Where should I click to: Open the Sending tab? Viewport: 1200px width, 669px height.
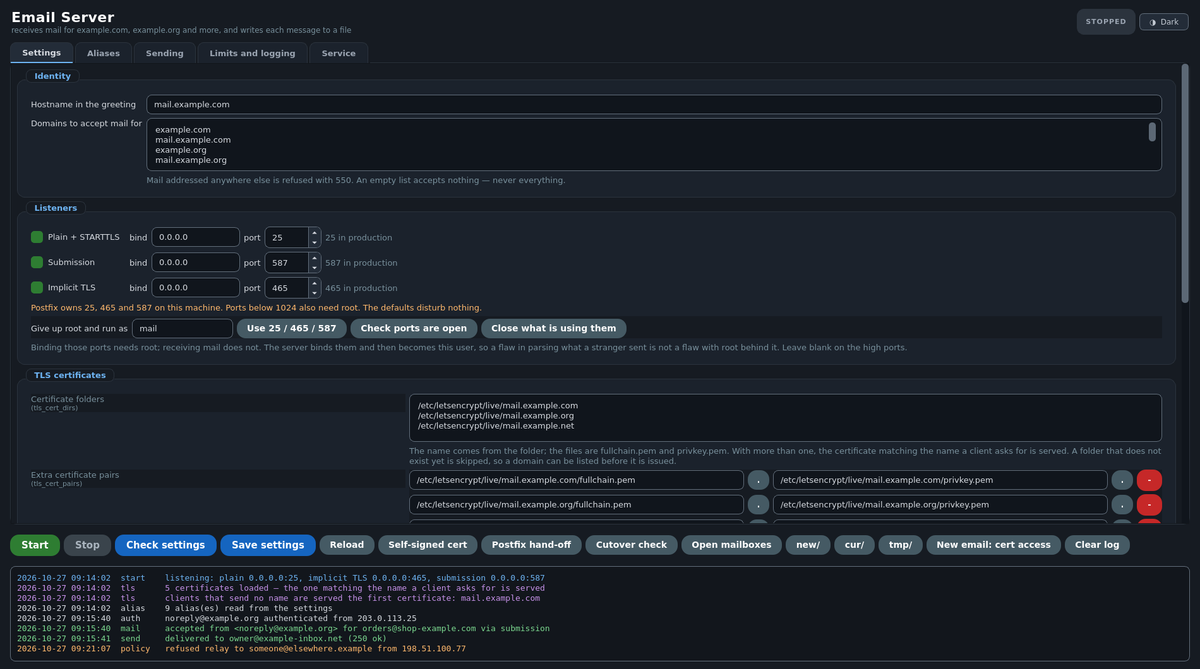tap(164, 53)
